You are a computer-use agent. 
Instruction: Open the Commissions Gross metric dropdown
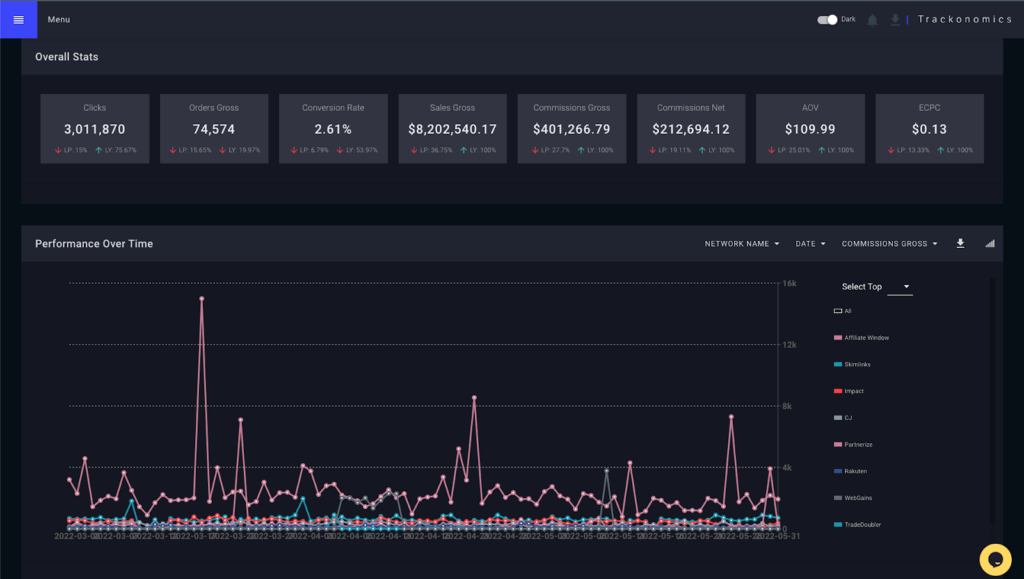pos(889,243)
